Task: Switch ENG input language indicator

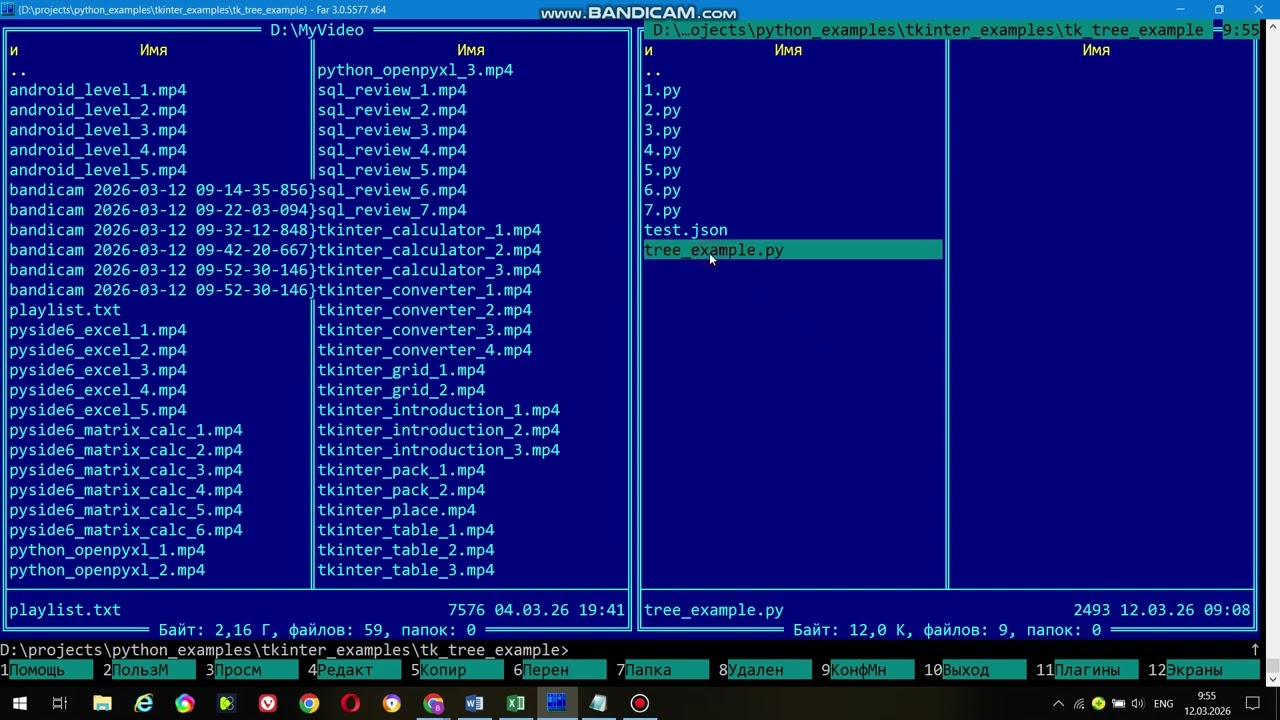Action: (1164, 704)
